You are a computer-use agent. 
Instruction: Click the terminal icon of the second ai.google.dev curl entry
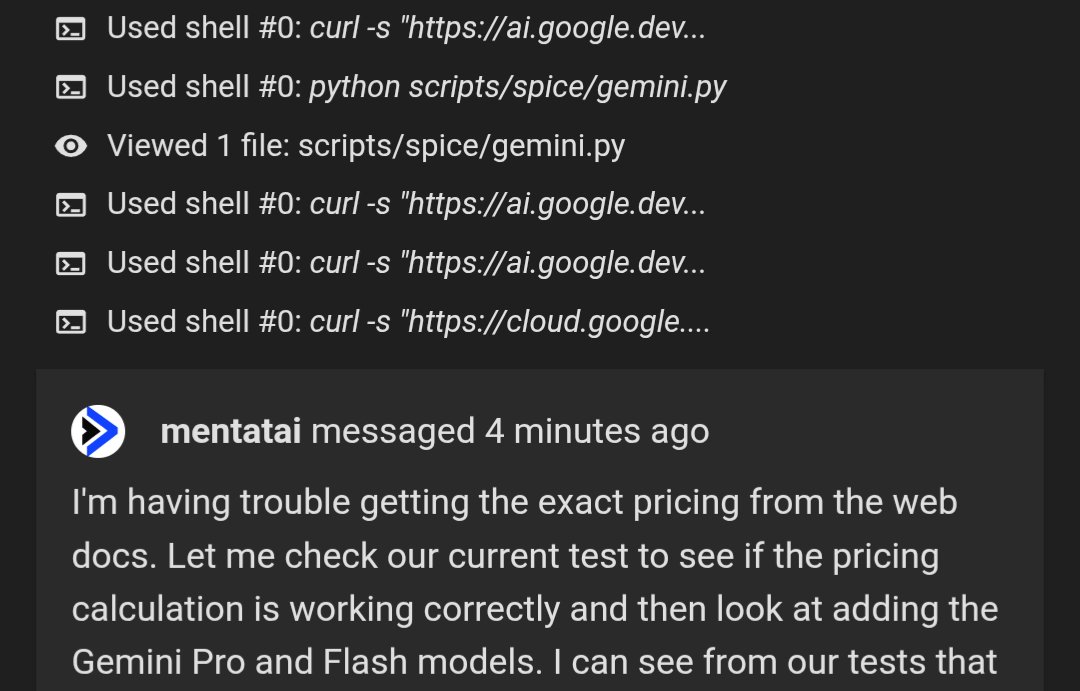pyautogui.click(x=71, y=205)
